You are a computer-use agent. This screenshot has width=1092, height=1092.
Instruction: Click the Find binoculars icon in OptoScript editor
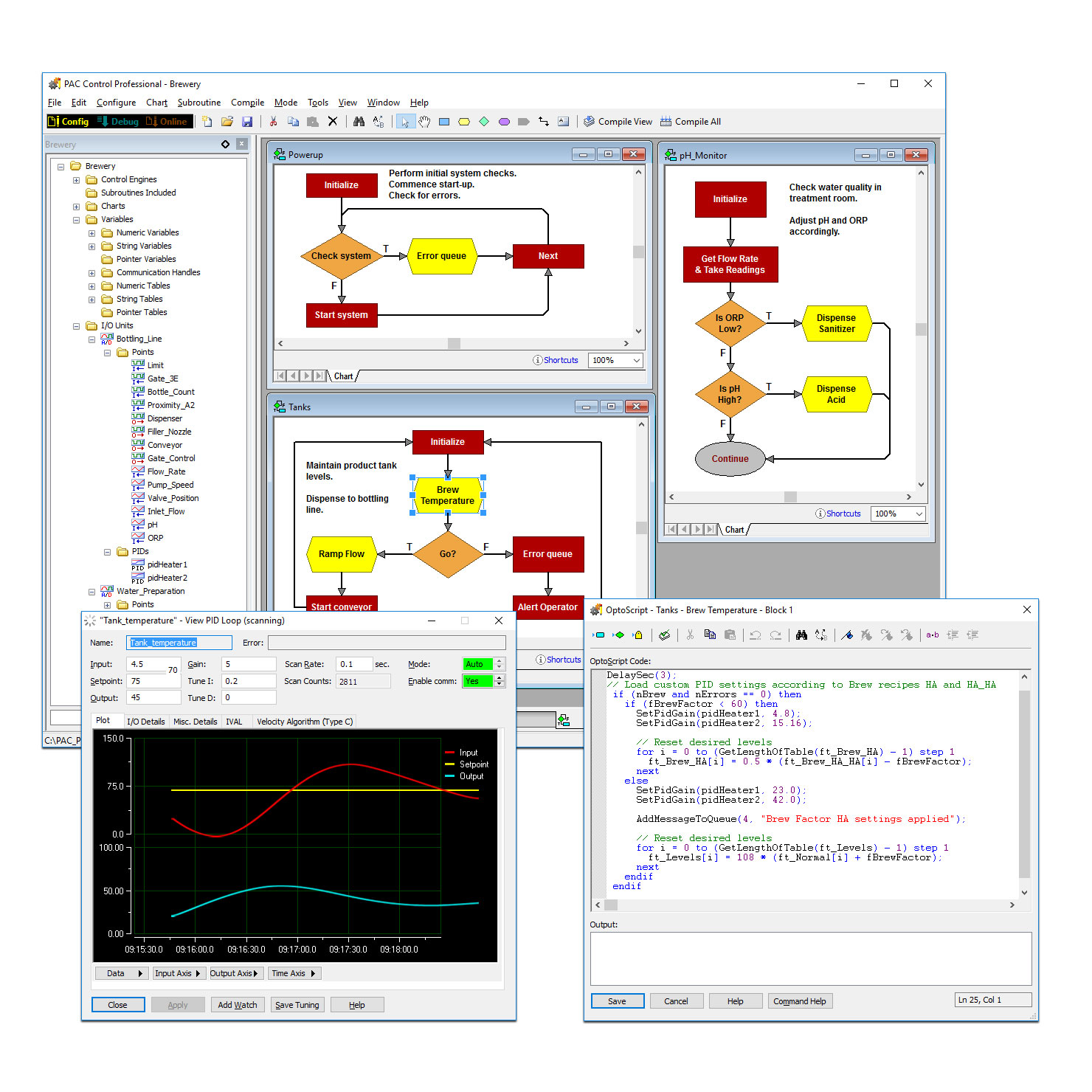tap(801, 635)
